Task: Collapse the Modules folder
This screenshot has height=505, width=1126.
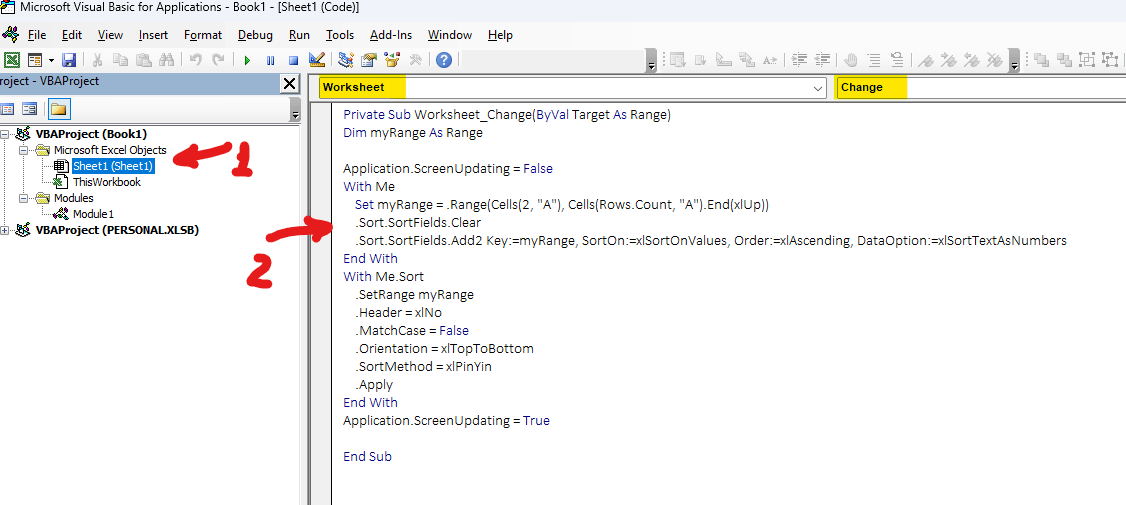Action: click(23, 198)
